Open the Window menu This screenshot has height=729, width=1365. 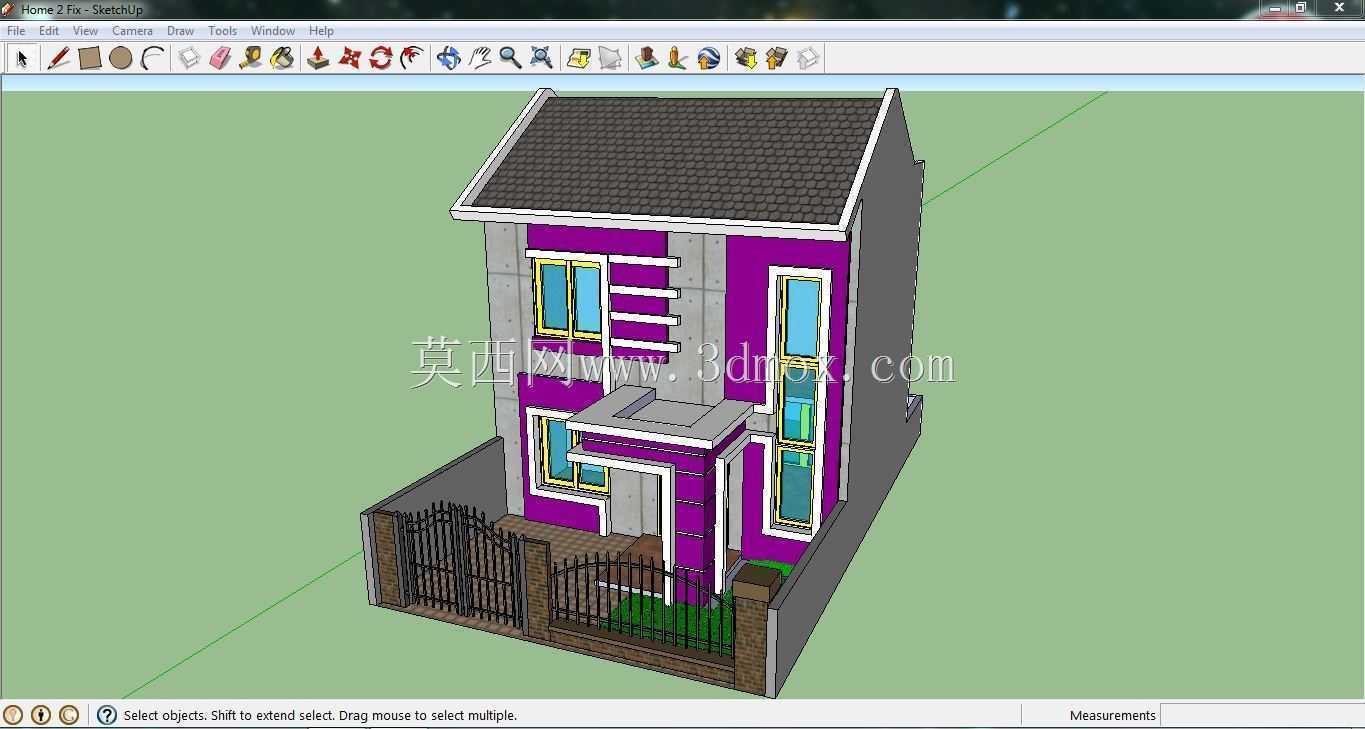272,31
